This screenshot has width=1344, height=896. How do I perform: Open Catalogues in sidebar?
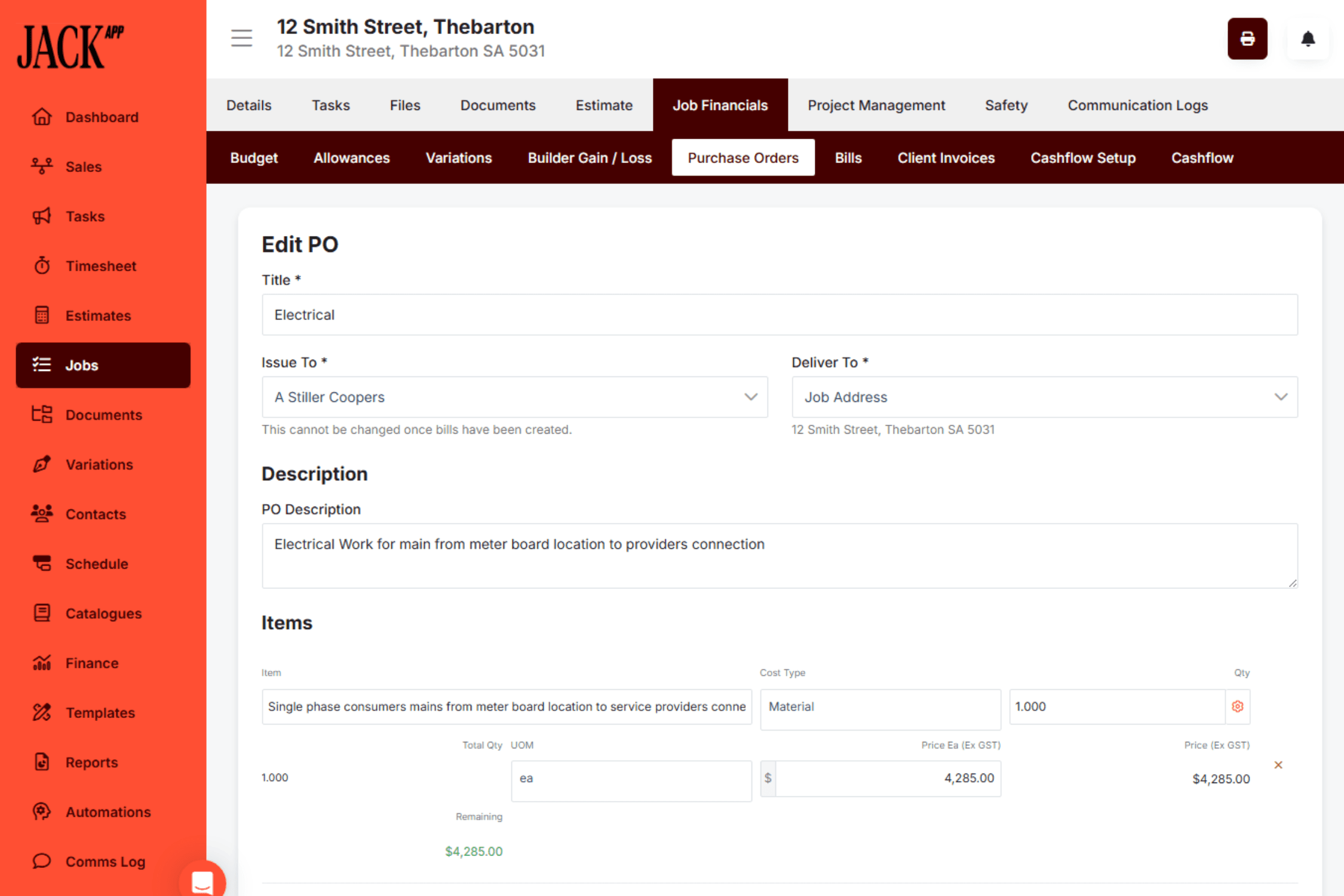(103, 613)
